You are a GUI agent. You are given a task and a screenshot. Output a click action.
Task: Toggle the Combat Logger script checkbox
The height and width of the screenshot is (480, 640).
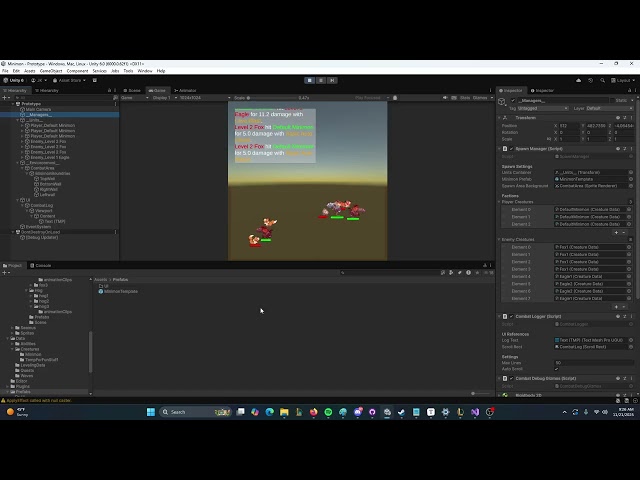511,317
